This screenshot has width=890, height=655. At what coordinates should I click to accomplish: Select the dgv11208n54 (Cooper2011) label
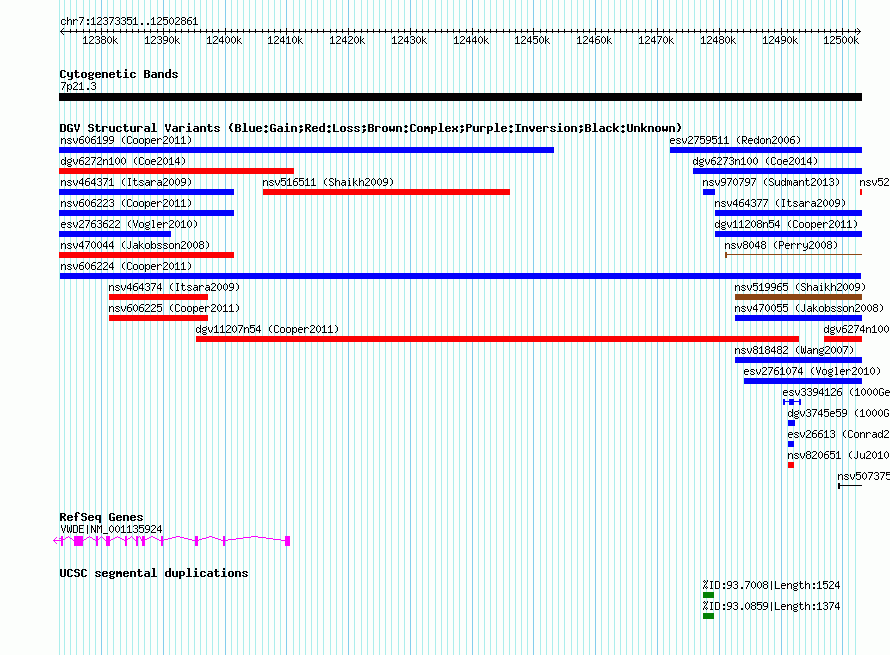click(786, 224)
